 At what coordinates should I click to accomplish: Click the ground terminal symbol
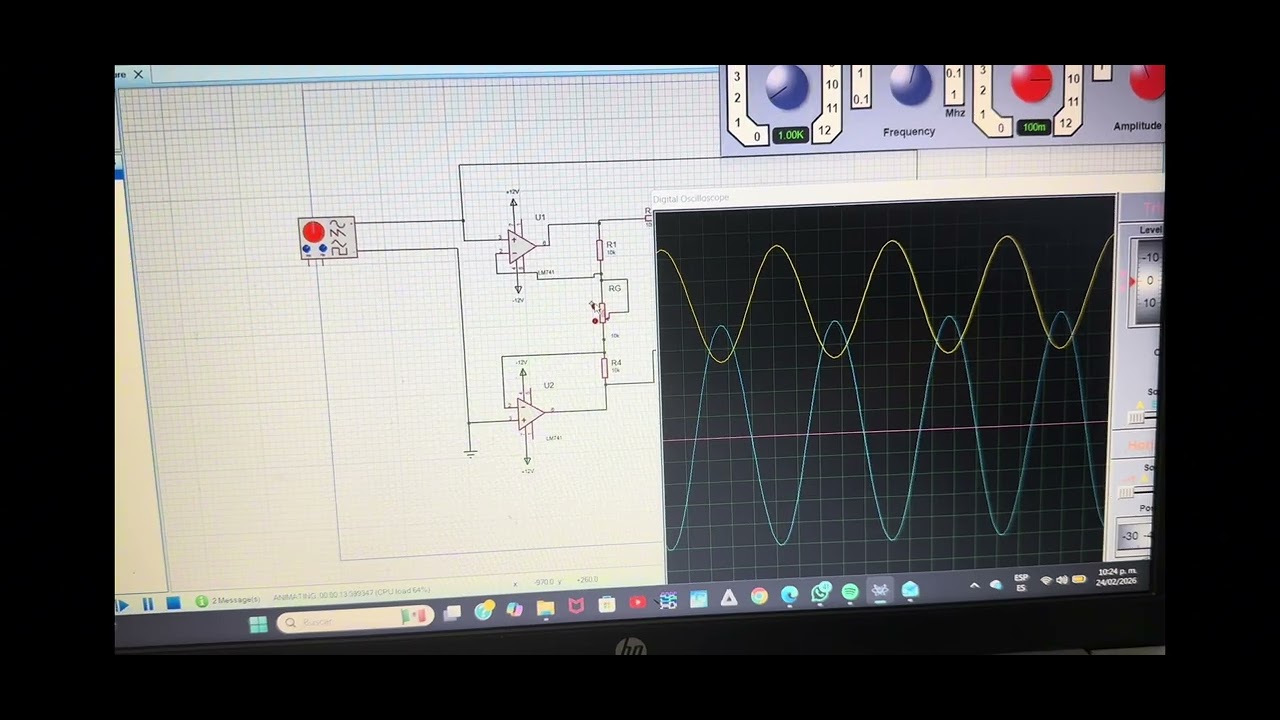(470, 452)
